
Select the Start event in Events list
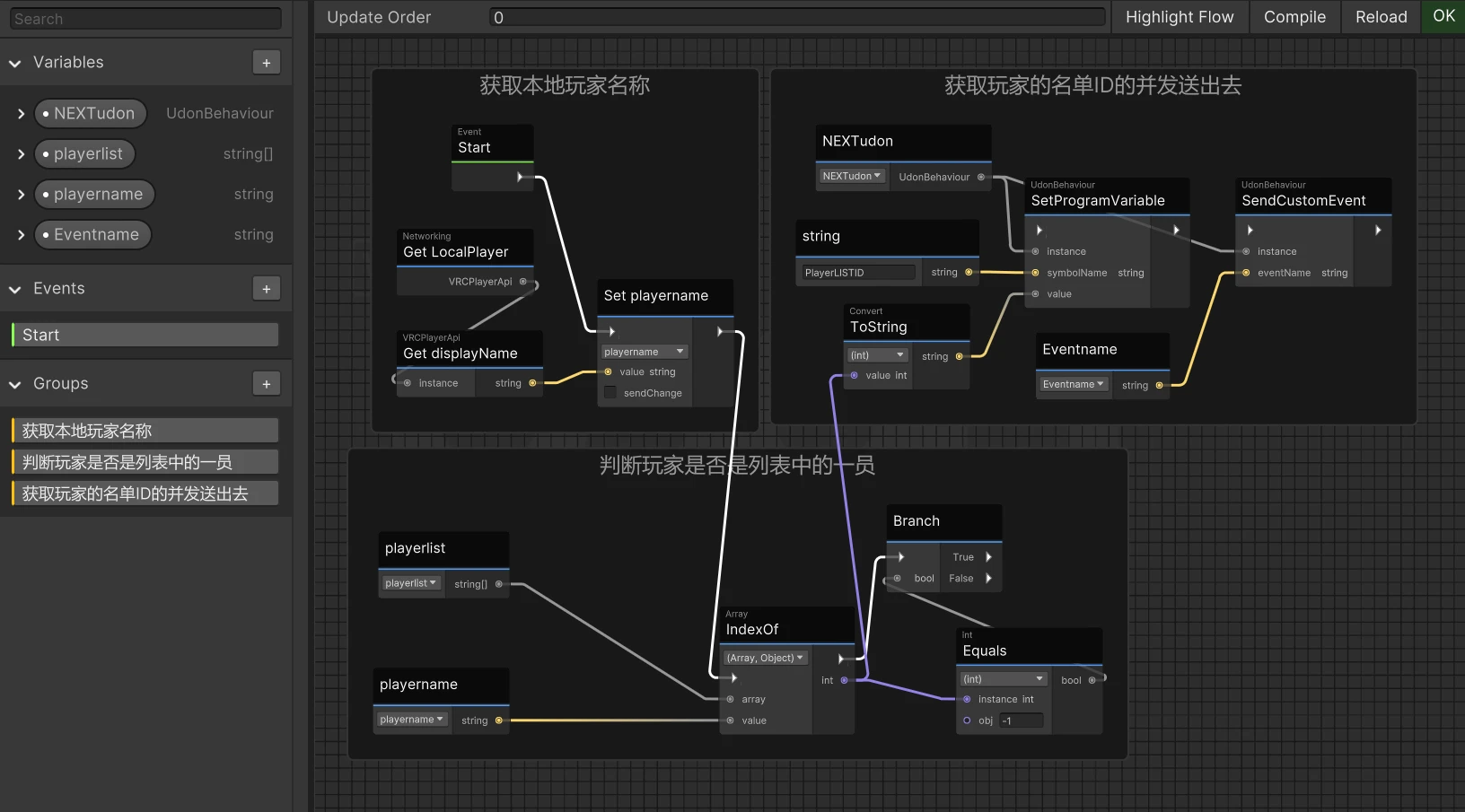145,335
